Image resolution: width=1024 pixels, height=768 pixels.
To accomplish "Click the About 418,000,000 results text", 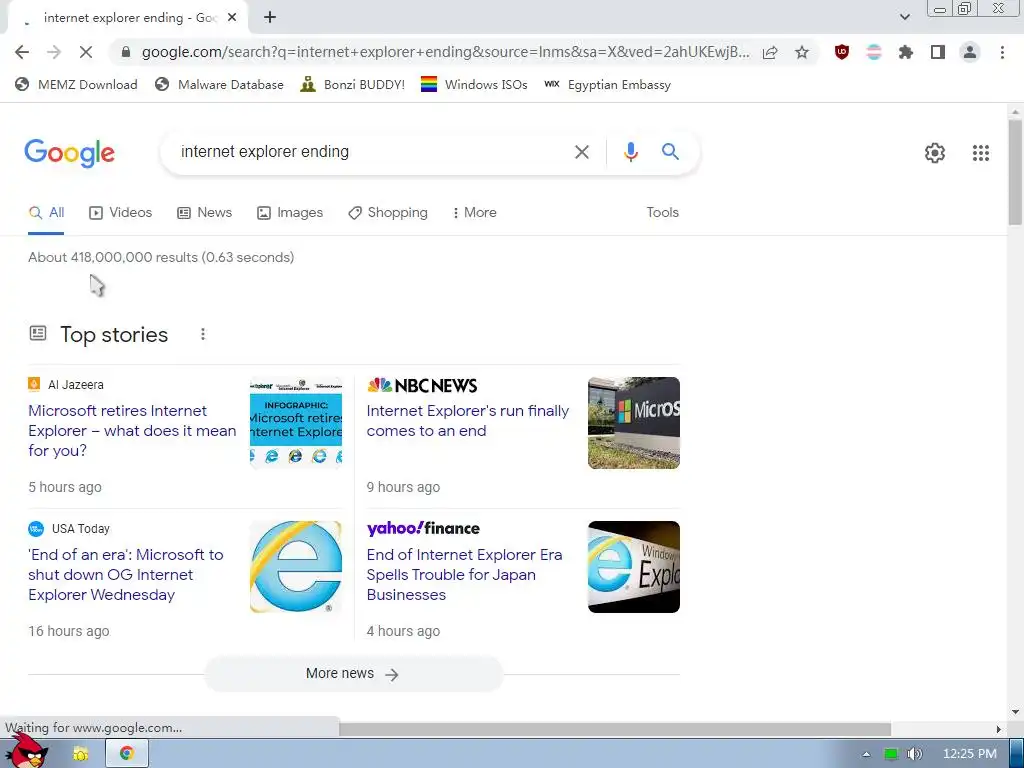I will pyautogui.click(x=161, y=257).
